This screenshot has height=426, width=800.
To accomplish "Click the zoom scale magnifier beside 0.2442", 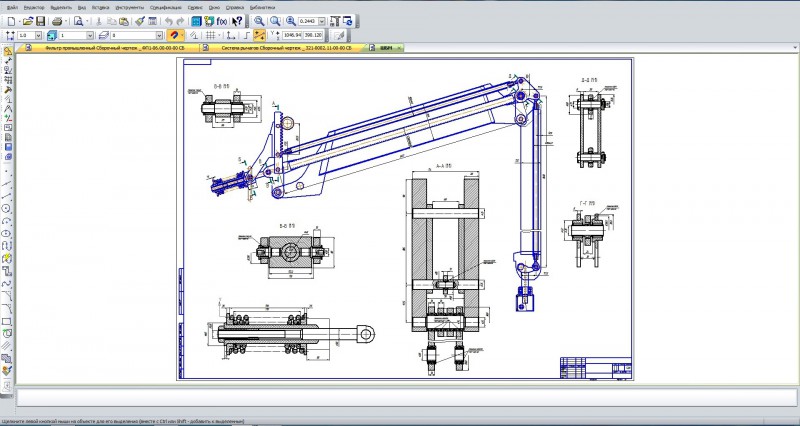I will (291, 21).
